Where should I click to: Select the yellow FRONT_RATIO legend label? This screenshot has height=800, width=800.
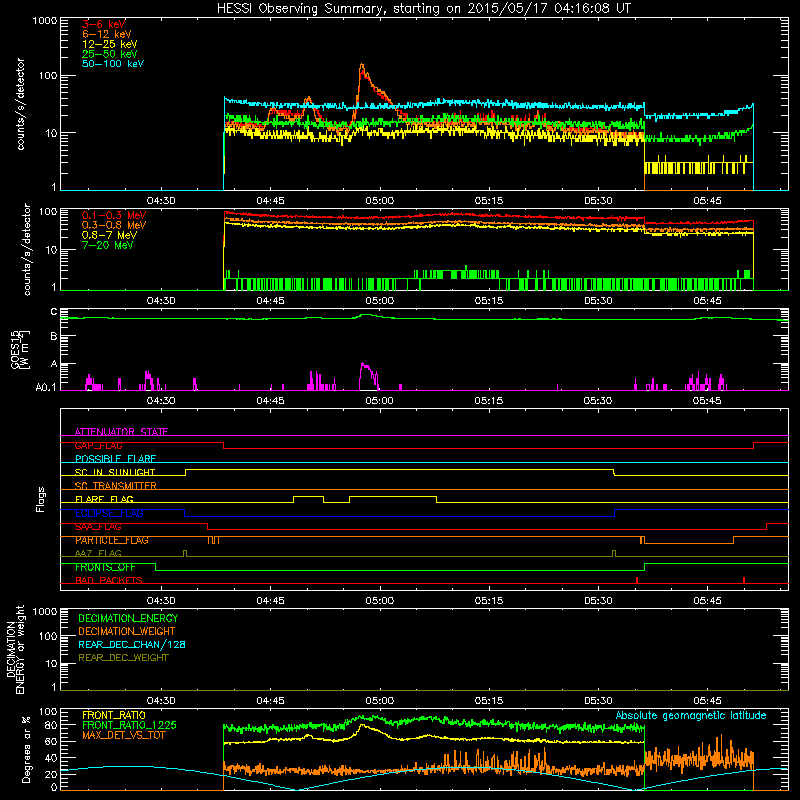pos(114,715)
